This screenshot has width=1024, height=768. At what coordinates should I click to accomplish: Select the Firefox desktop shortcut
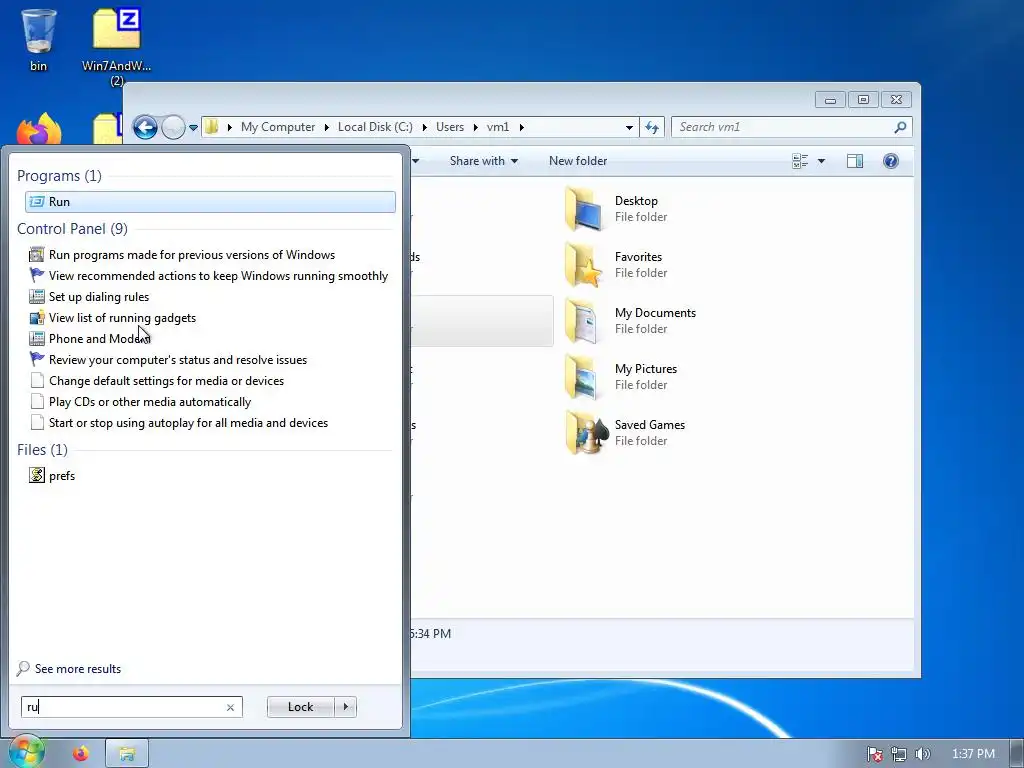pos(39,129)
